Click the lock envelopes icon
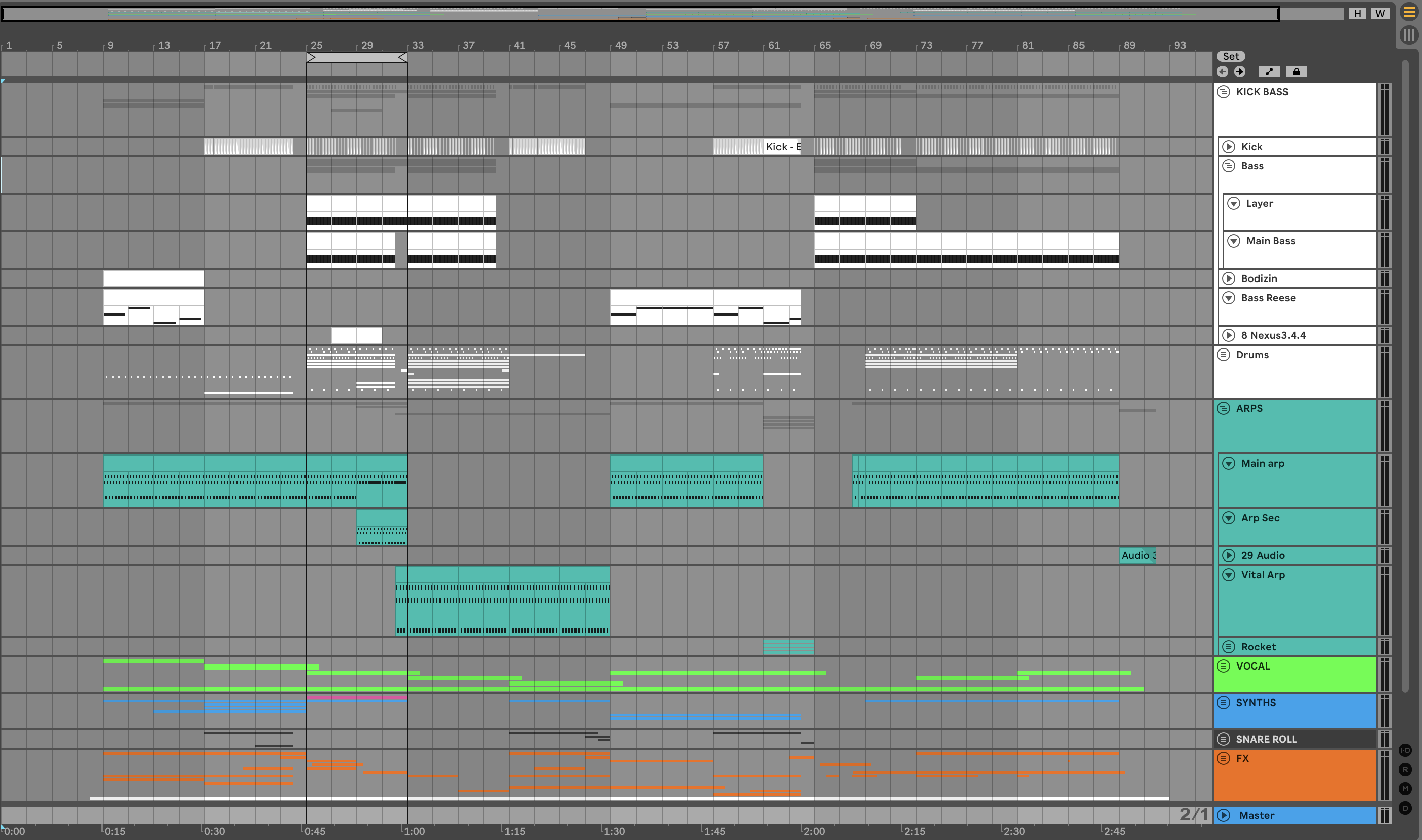 point(1296,72)
